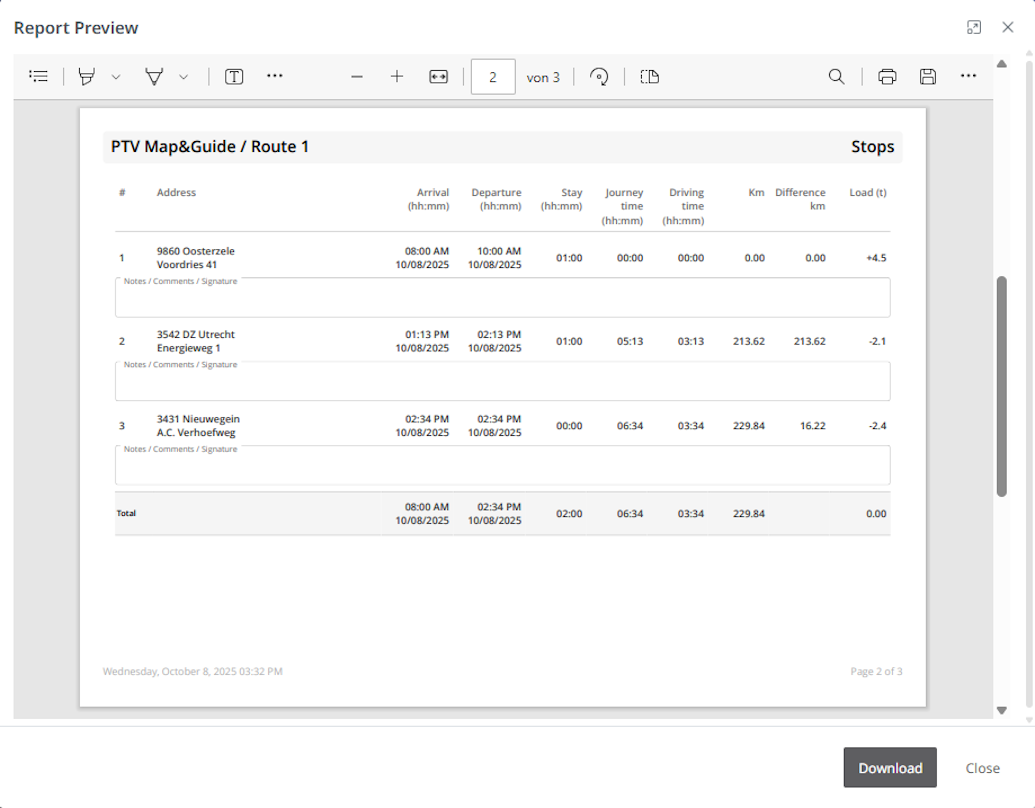Click the Download button
Screen dimensions: 1035x808
coord(890,768)
